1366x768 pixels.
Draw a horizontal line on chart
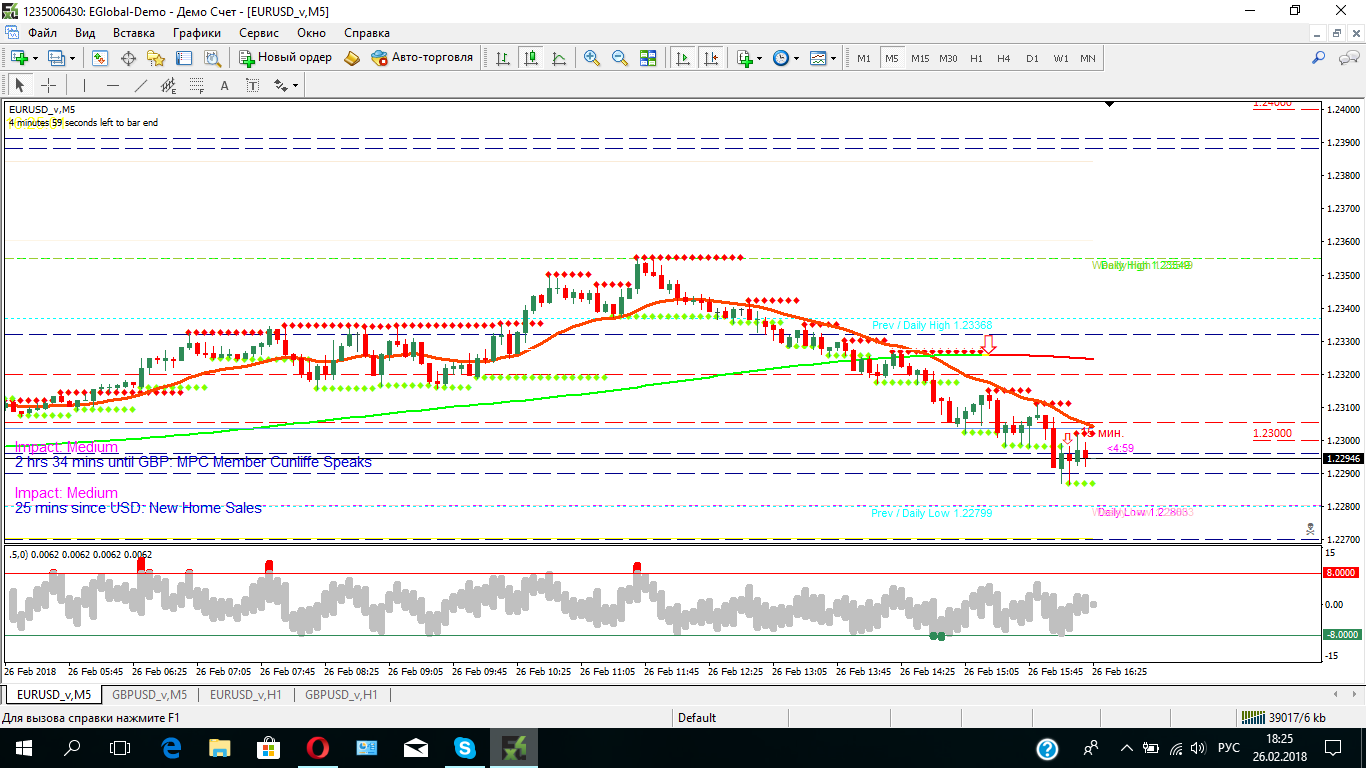coord(113,85)
